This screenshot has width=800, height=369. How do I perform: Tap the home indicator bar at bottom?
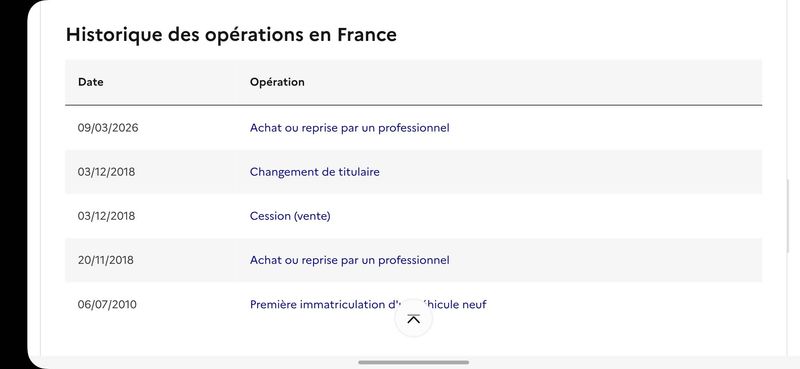(413, 362)
